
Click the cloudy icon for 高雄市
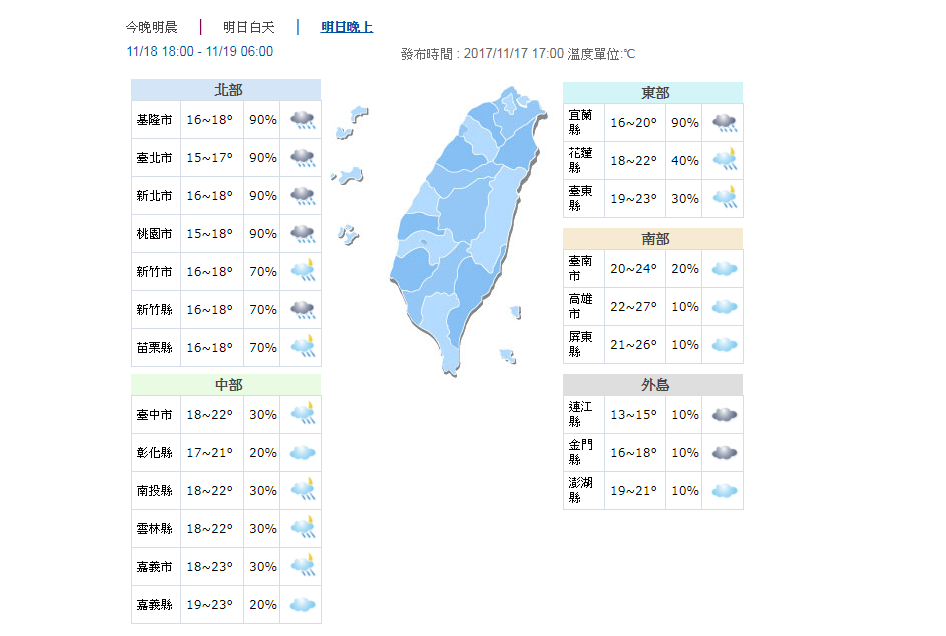click(724, 307)
